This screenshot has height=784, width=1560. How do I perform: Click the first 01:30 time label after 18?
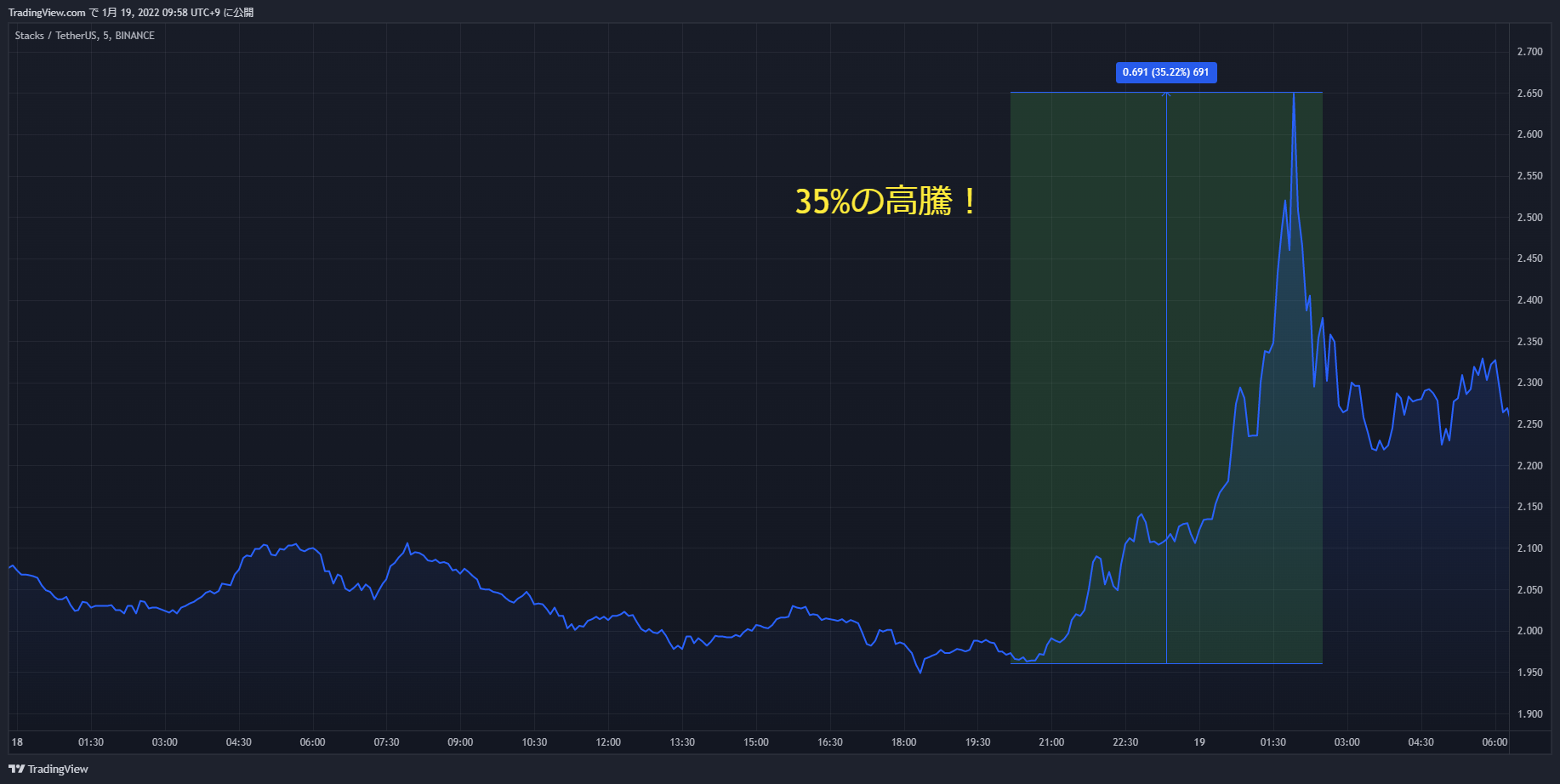pos(91,742)
